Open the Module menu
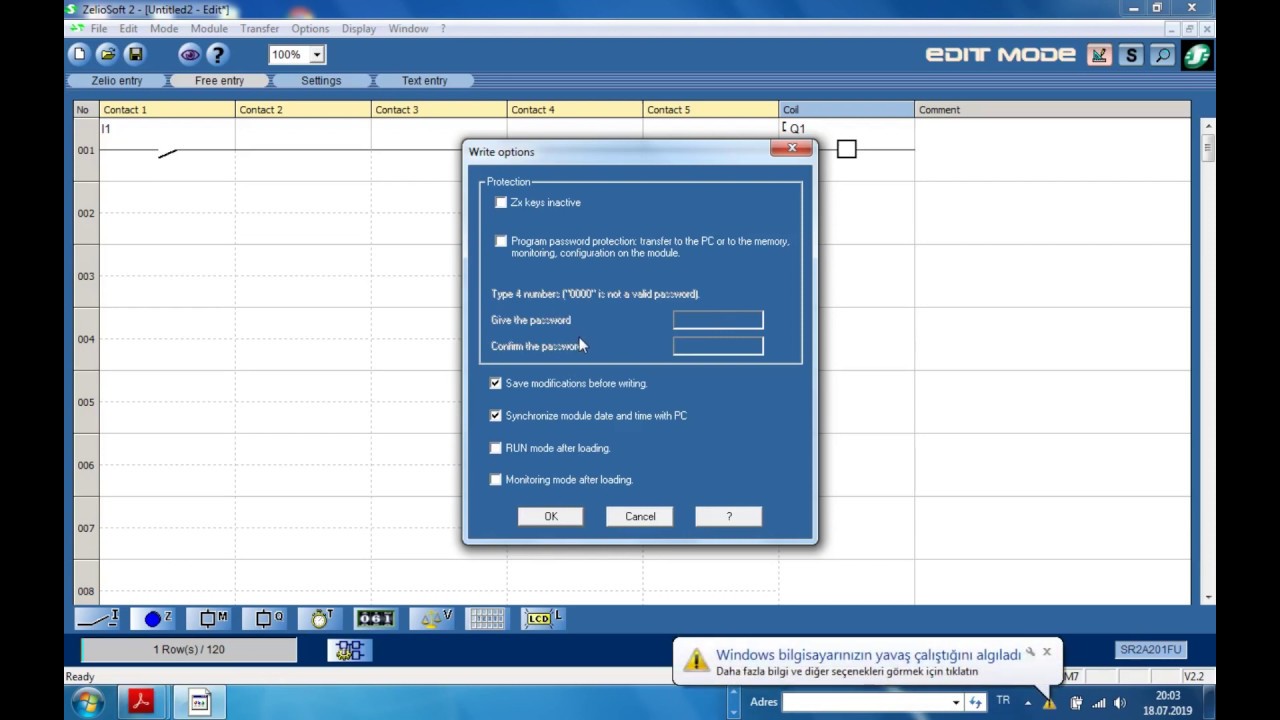 209,29
